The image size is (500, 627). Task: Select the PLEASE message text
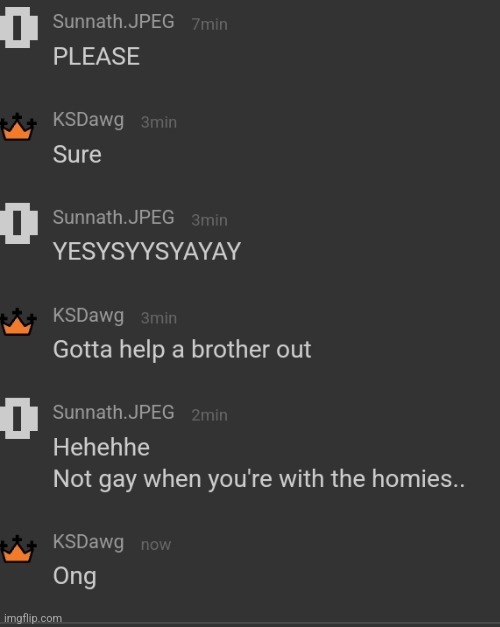pos(96,56)
